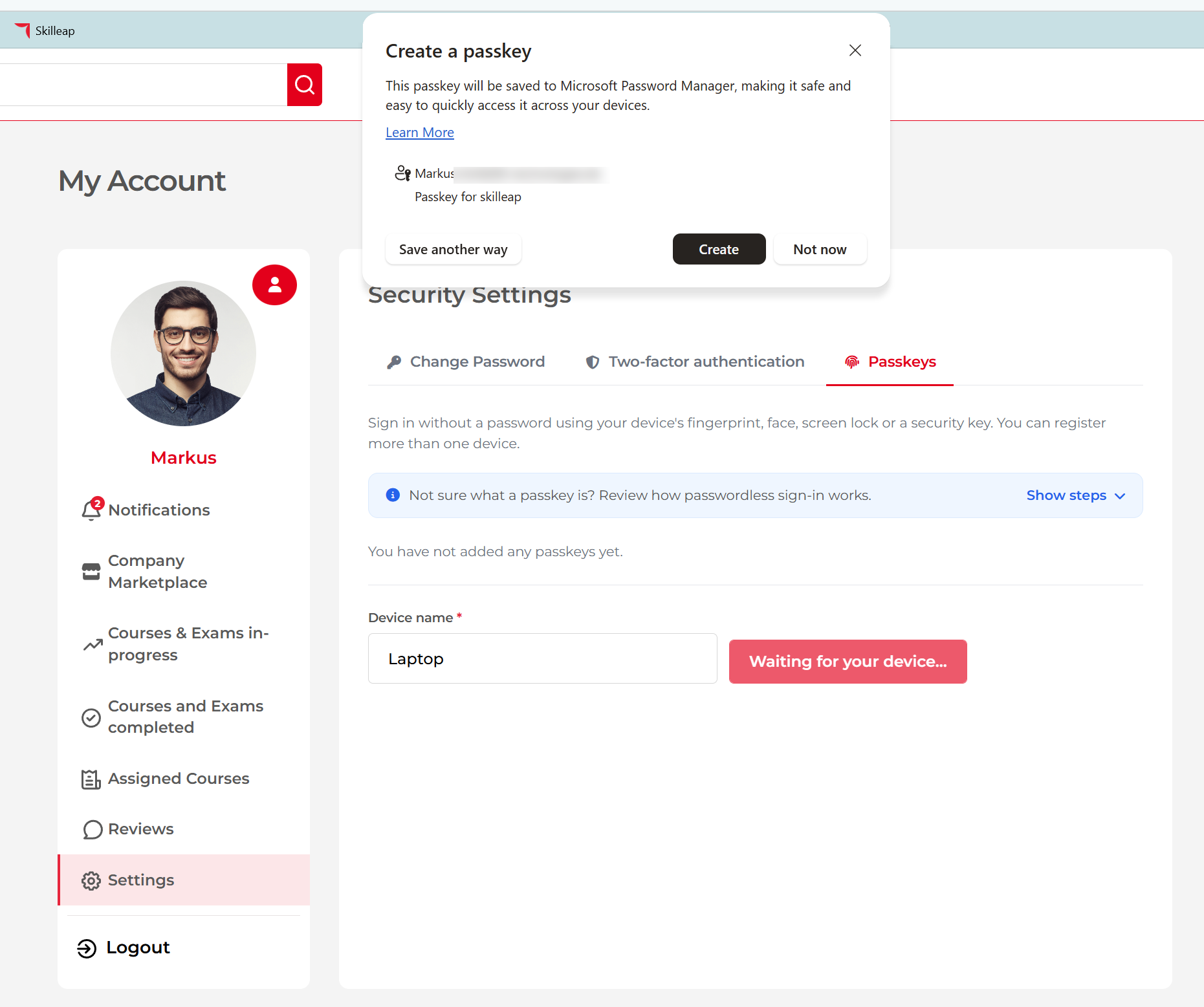Open the Learn More link
The image size is (1204, 1007).
point(420,133)
